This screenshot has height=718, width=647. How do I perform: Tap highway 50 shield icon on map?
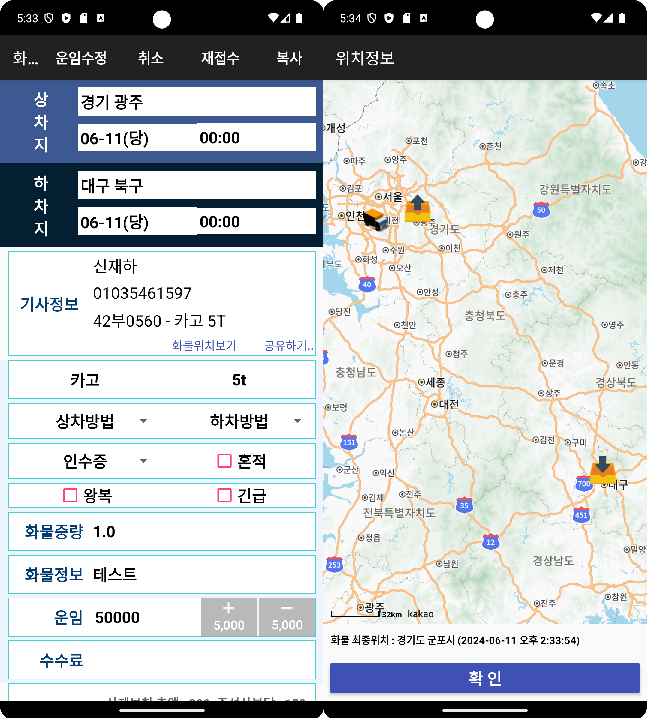click(x=541, y=210)
